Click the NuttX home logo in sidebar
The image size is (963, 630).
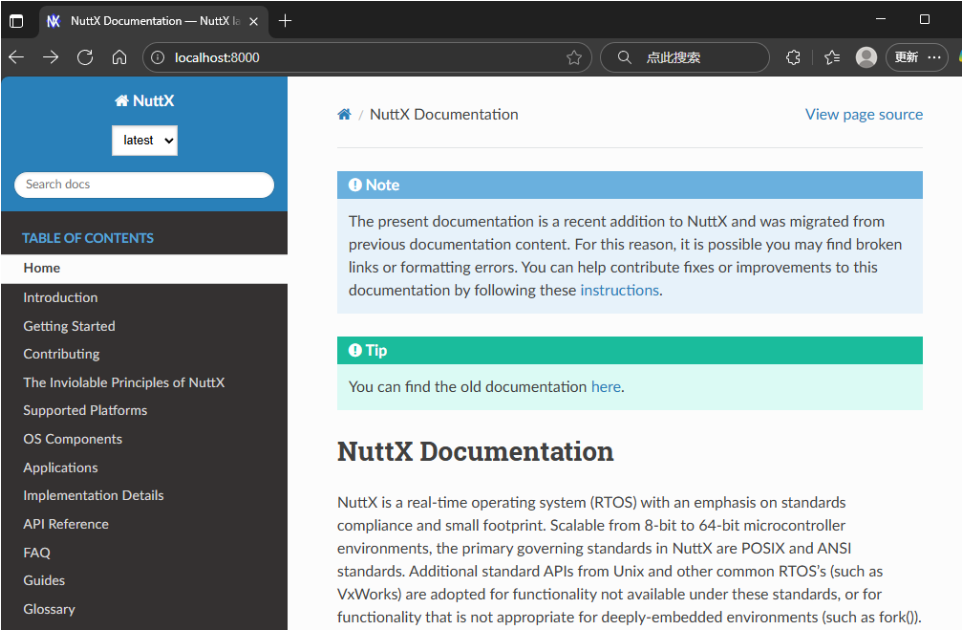[144, 101]
